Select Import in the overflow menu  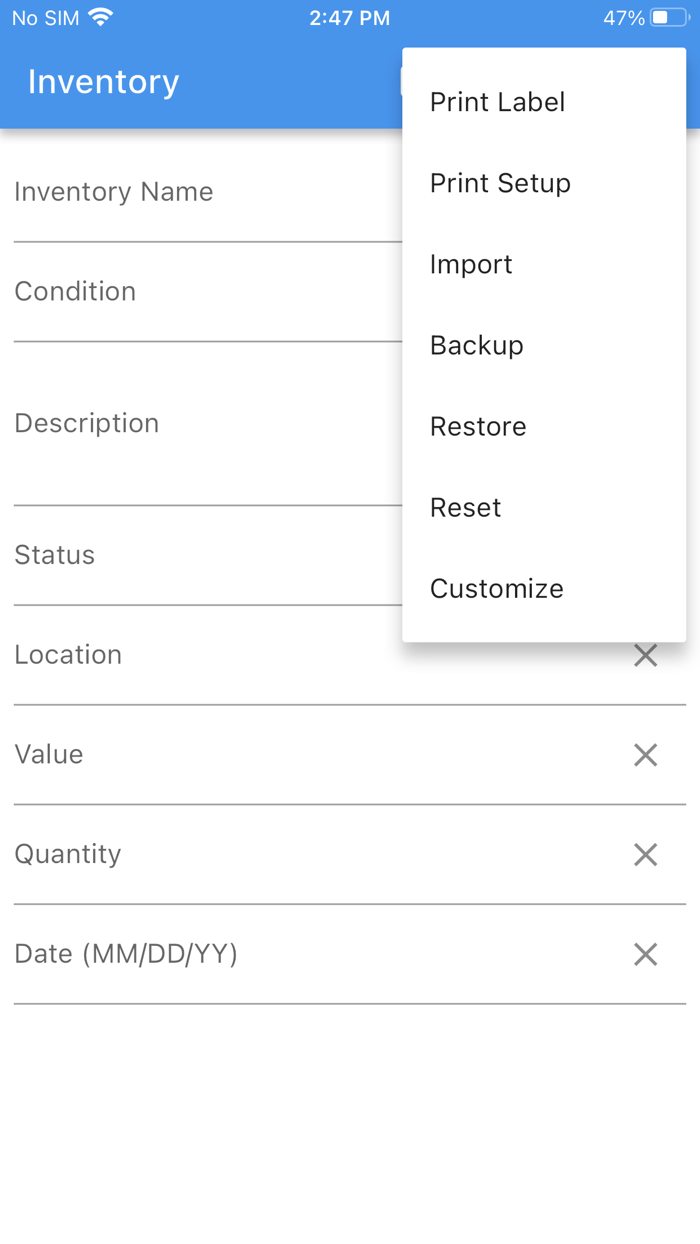[x=471, y=264]
